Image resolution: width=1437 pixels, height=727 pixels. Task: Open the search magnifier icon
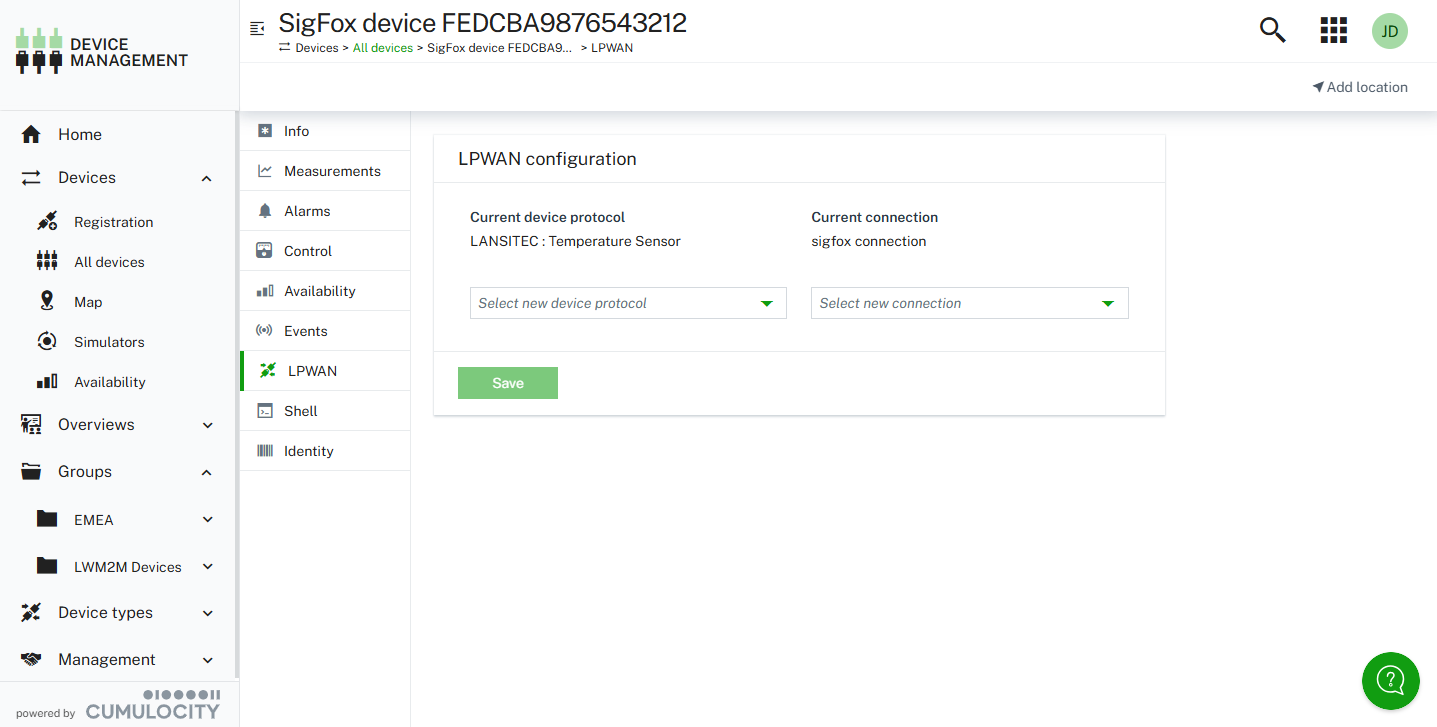(x=1272, y=30)
